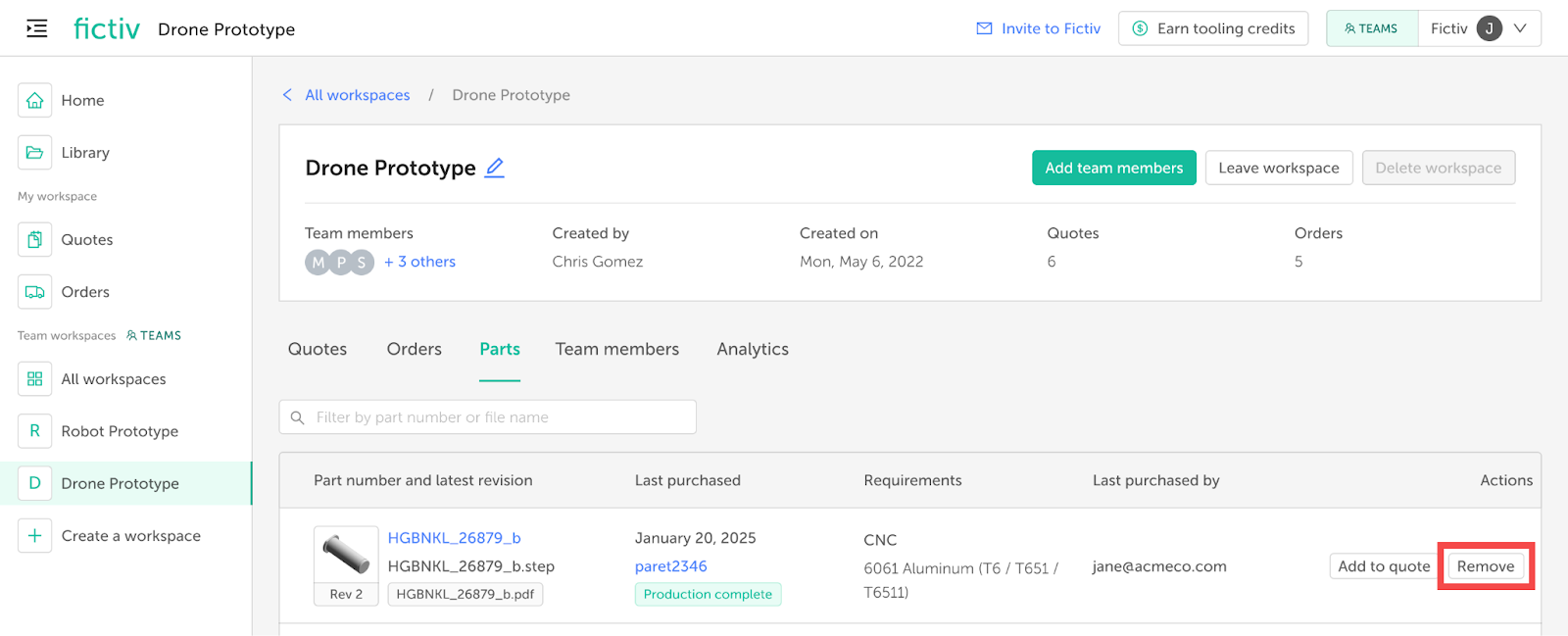Expand the '+ 3 others' team members list
Screen dimensions: 1568x636
click(419, 262)
